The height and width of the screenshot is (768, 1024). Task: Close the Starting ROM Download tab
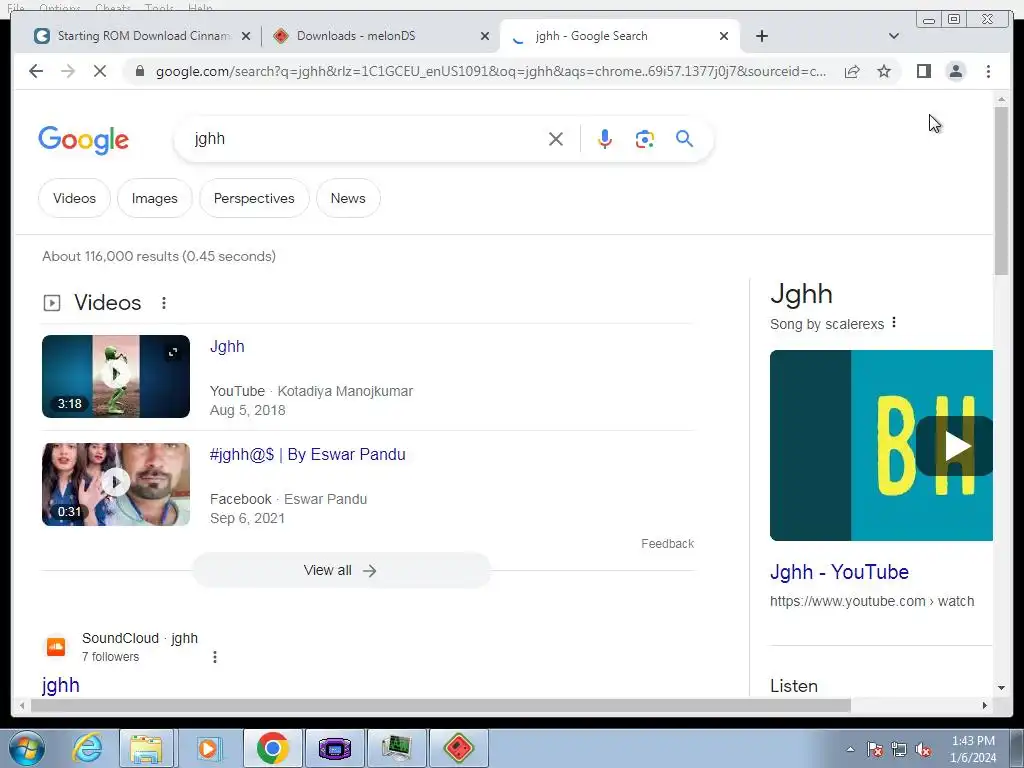pyautogui.click(x=246, y=36)
